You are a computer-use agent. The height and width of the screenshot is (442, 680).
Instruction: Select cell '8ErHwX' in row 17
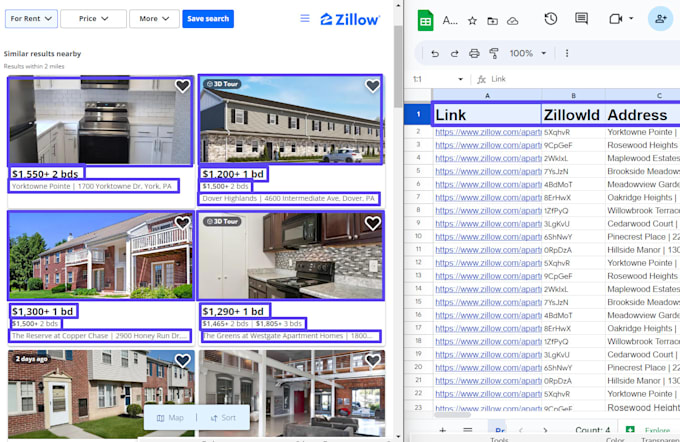point(573,328)
